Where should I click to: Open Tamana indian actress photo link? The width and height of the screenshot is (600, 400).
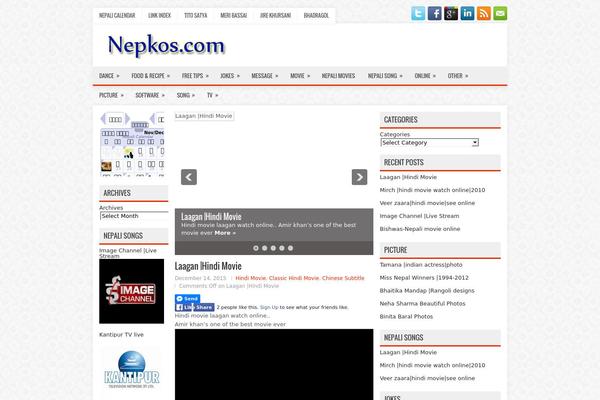(x=421, y=264)
